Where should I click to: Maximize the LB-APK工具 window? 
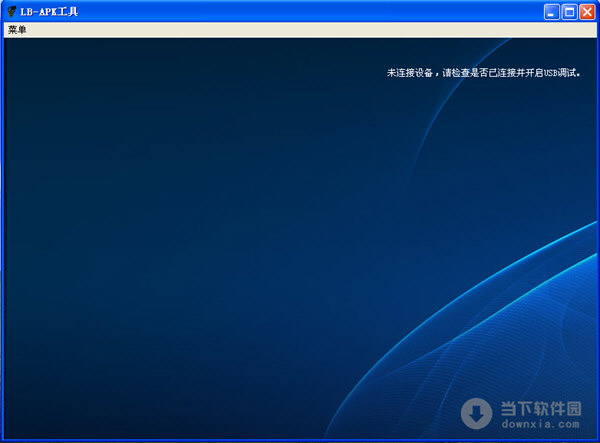[x=569, y=12]
